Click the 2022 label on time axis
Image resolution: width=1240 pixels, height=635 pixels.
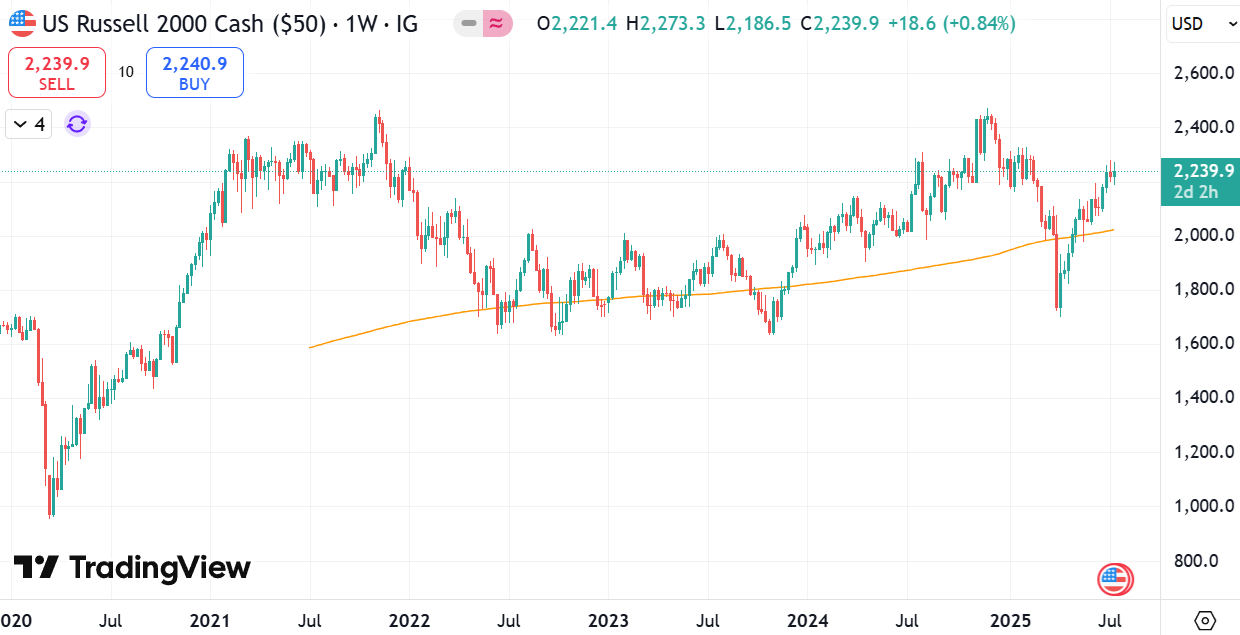409,621
